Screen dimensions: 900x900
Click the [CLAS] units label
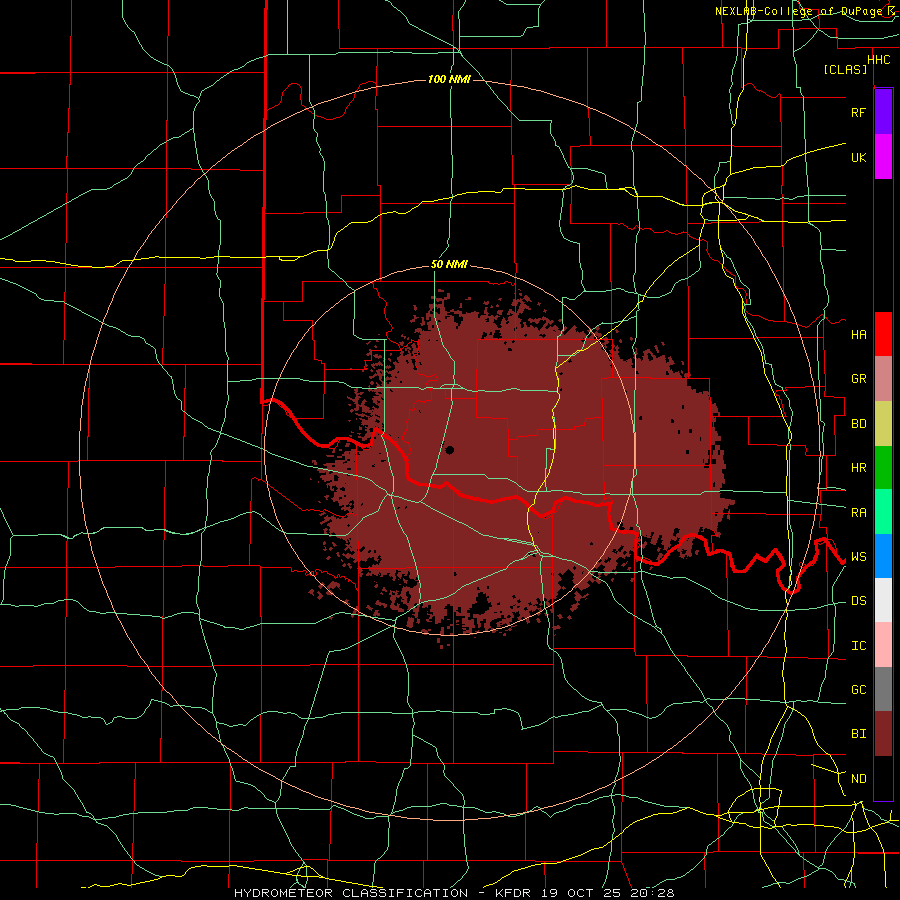point(845,70)
